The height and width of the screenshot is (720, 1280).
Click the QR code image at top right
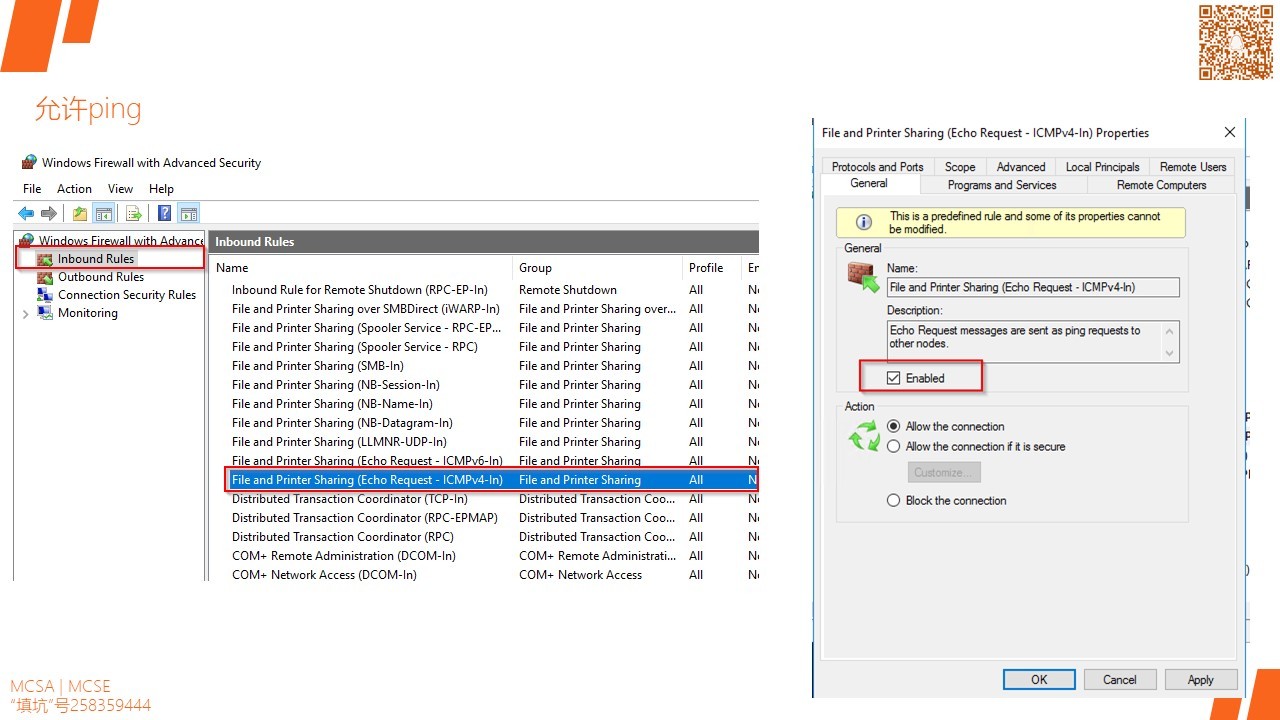[x=1236, y=42]
